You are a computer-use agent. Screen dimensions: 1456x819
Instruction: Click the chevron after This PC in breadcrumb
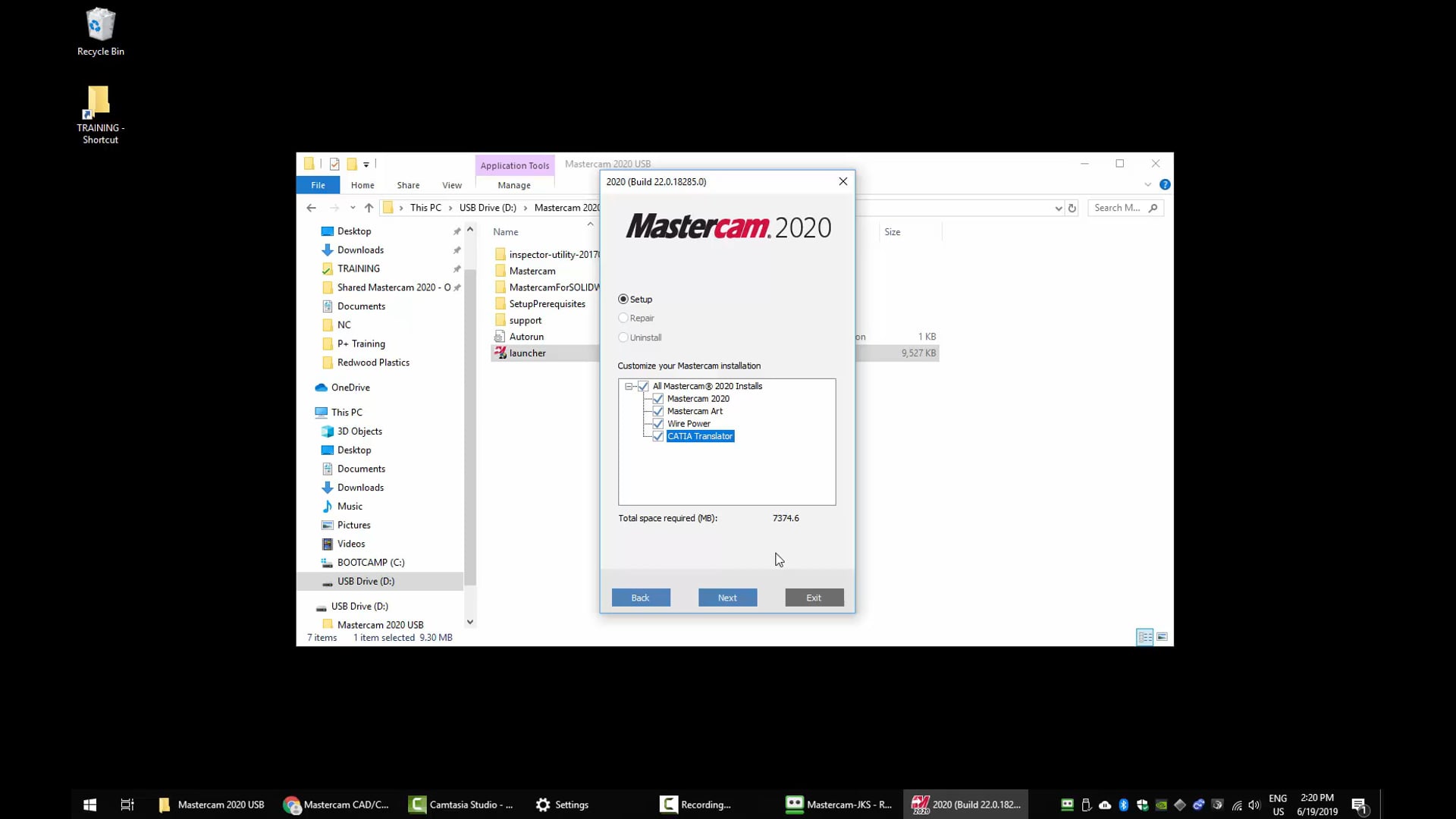[x=450, y=208]
